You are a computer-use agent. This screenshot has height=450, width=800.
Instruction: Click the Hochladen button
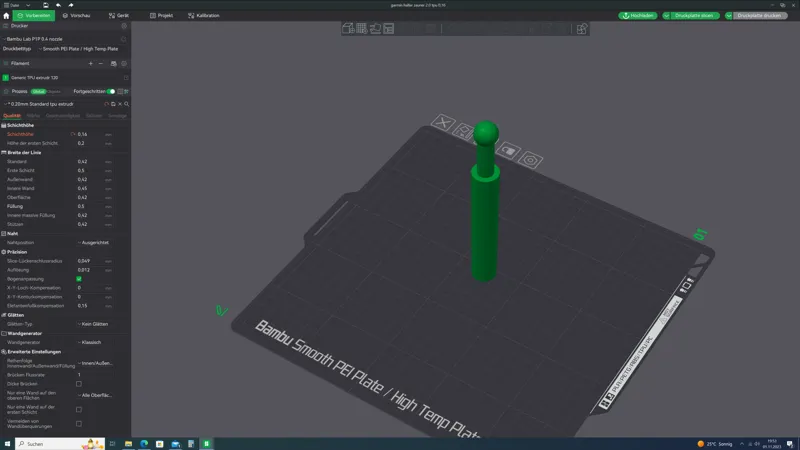pyautogui.click(x=638, y=16)
